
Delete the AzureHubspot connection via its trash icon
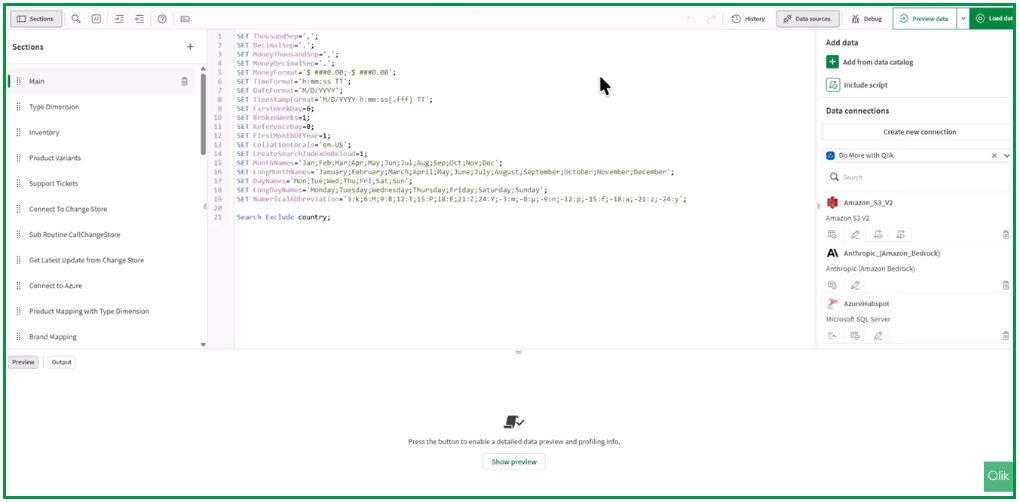[x=1005, y=336]
